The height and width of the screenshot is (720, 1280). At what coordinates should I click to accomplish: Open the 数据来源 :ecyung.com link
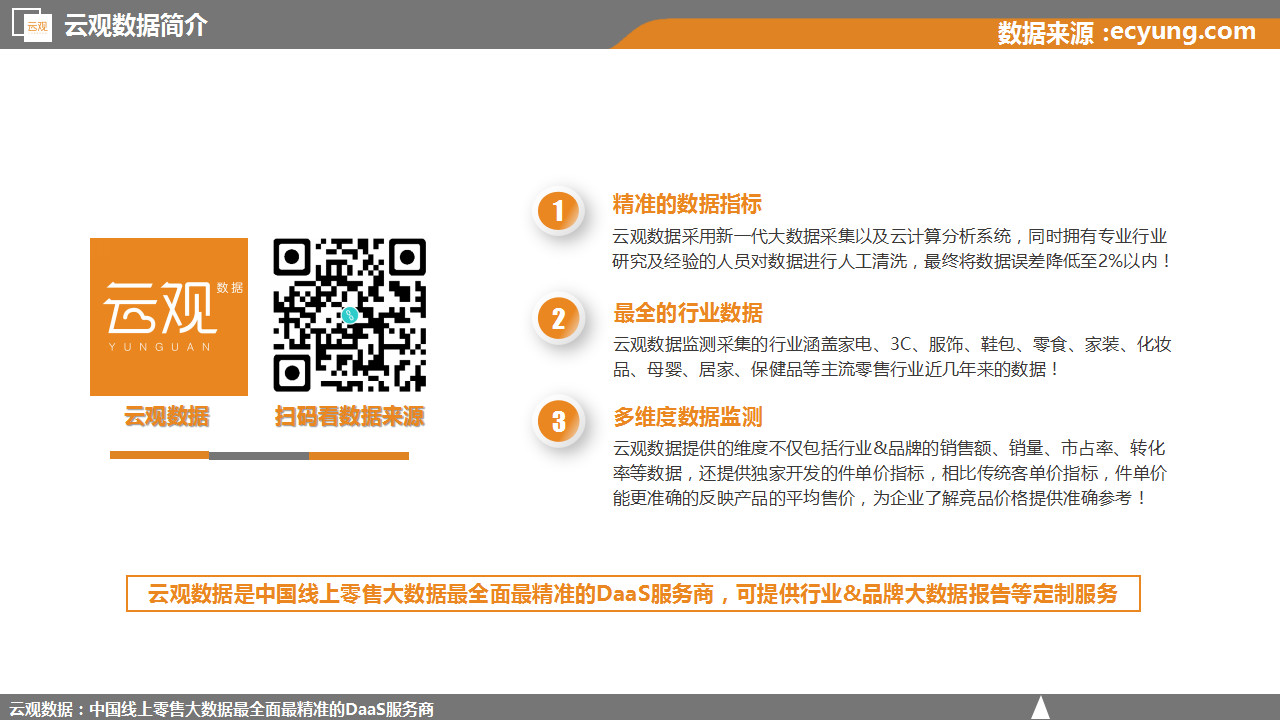point(1126,32)
